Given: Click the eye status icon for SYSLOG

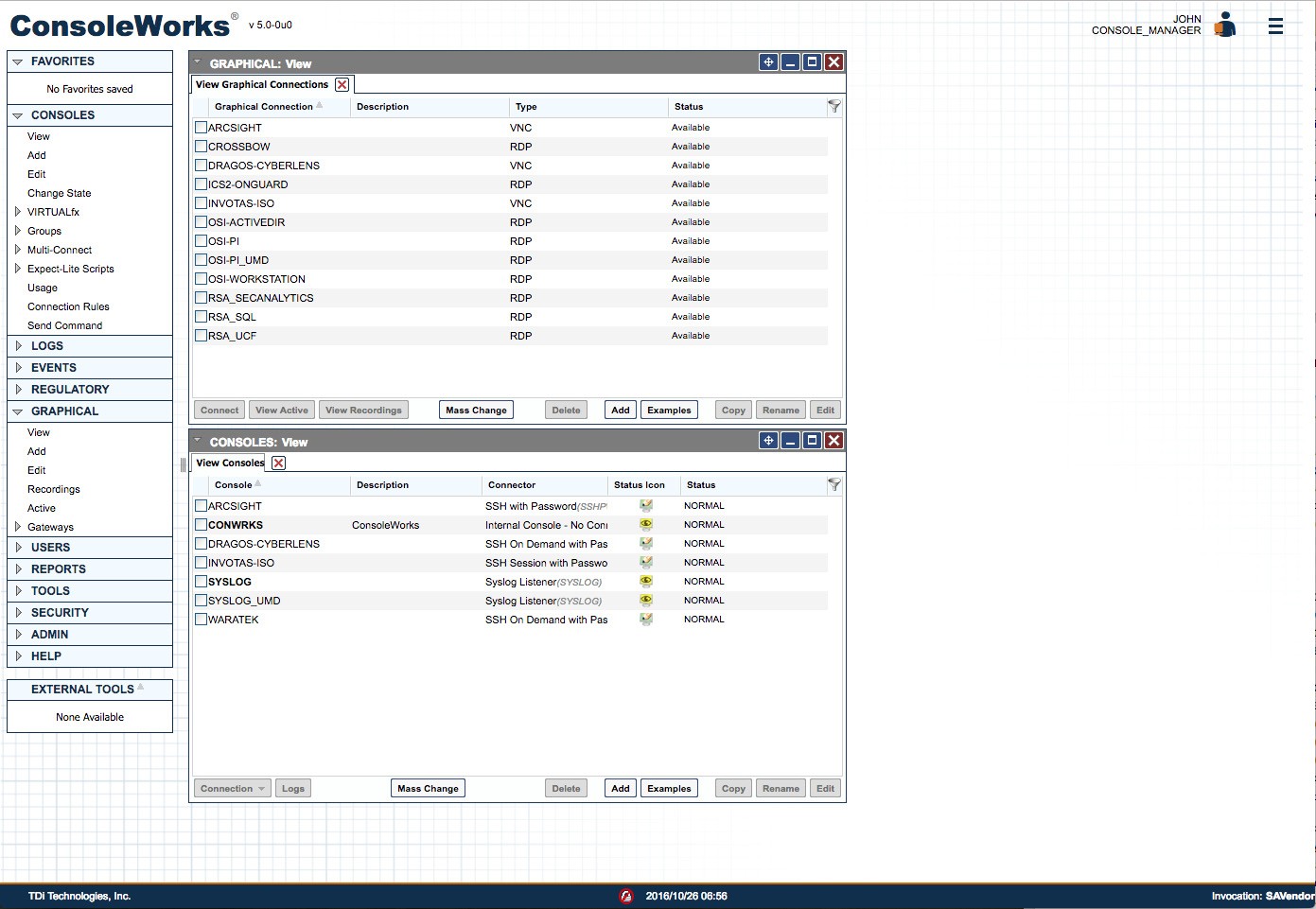Looking at the screenshot, I should pyautogui.click(x=646, y=582).
